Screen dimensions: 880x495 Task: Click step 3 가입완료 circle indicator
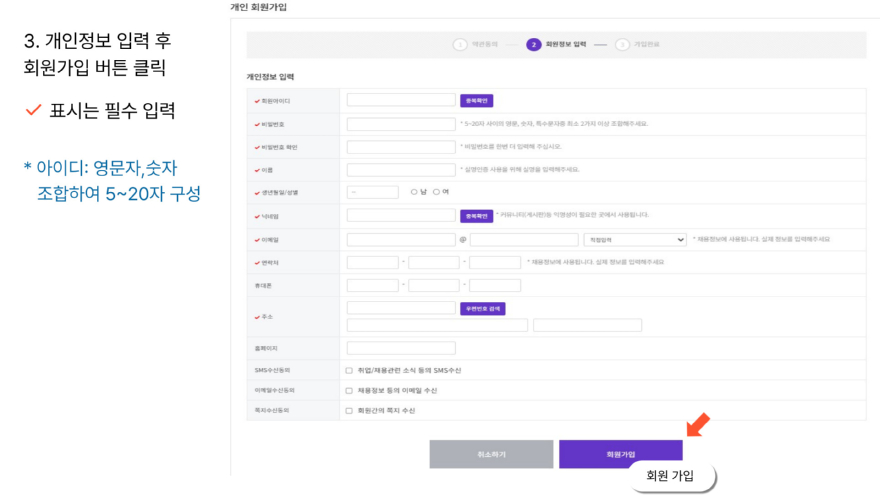point(622,44)
